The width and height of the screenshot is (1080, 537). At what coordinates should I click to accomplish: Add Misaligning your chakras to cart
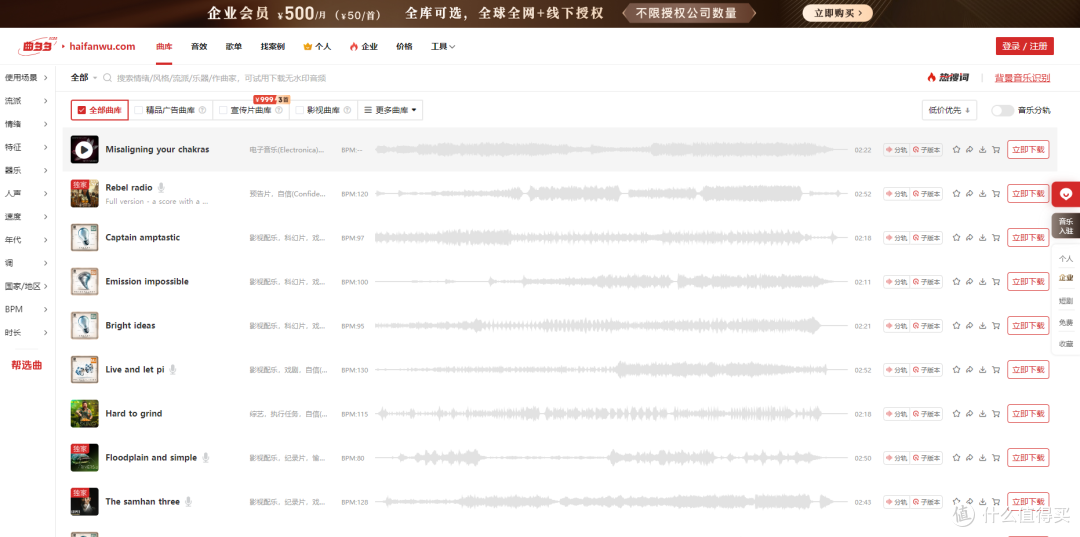click(x=995, y=149)
